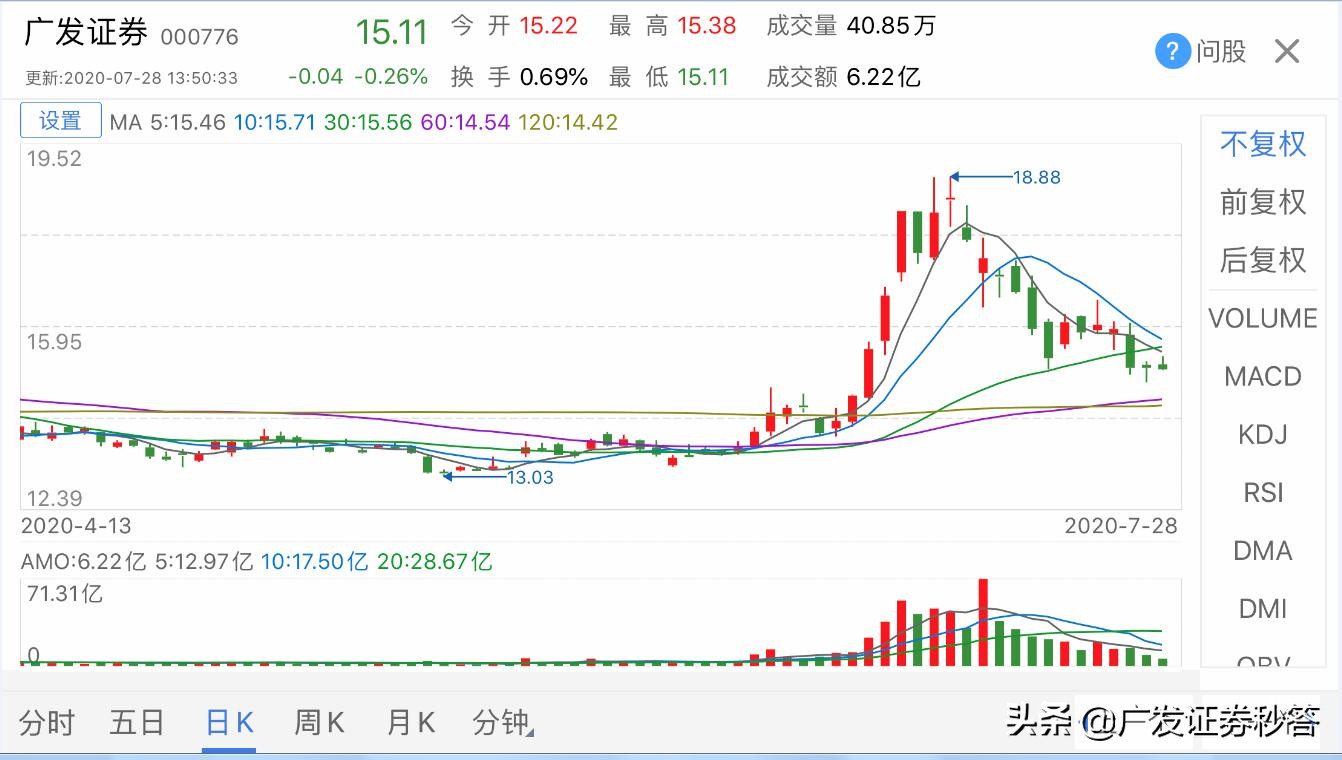Switch to the 分时 intraday tab
Viewport: 1342px width, 760px height.
click(45, 721)
